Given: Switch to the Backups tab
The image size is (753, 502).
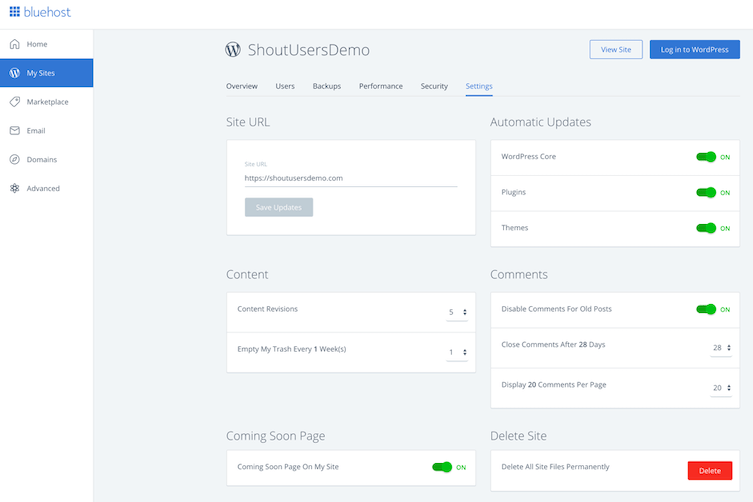Looking at the screenshot, I should [x=326, y=86].
